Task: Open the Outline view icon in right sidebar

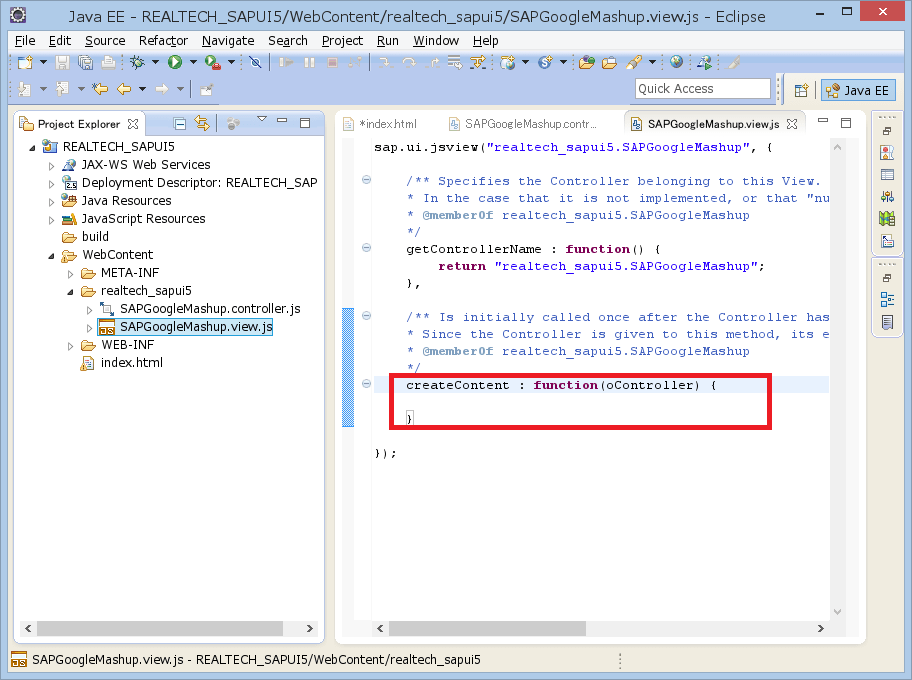Action: 887,300
